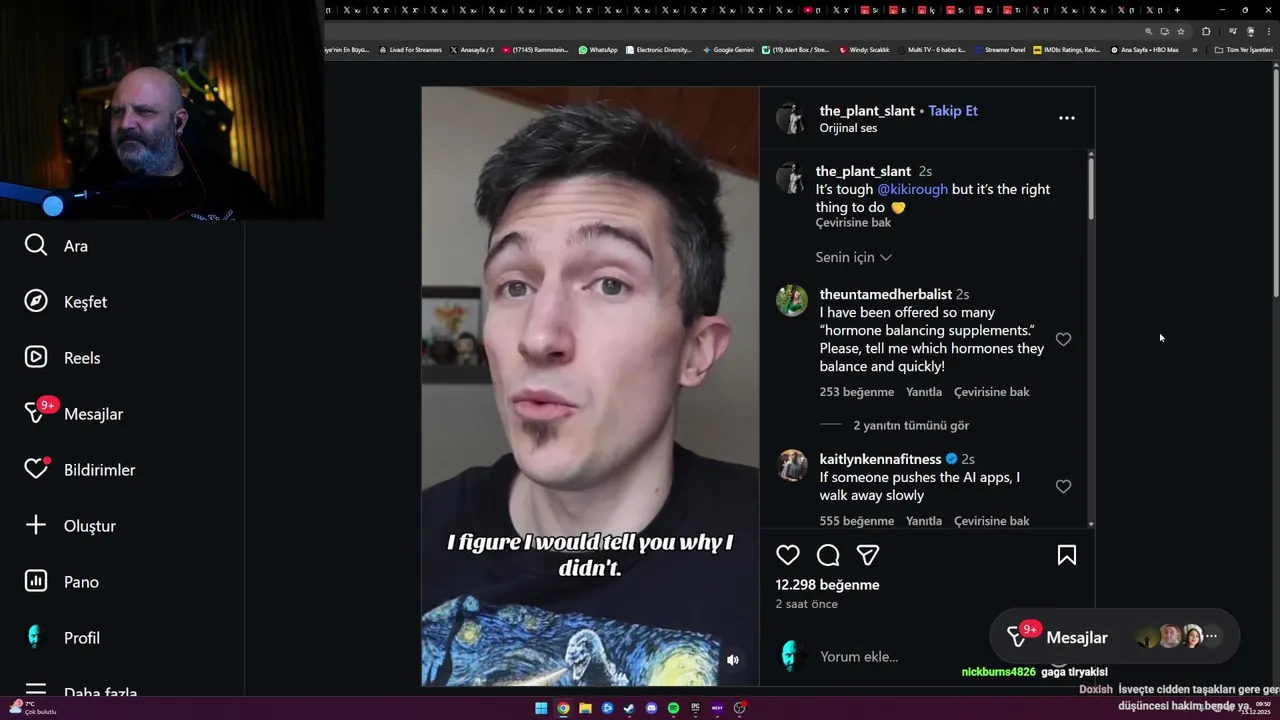This screenshot has height=720, width=1280.
Task: Click Takip Et to follow the_plant_slant
Action: (953, 110)
